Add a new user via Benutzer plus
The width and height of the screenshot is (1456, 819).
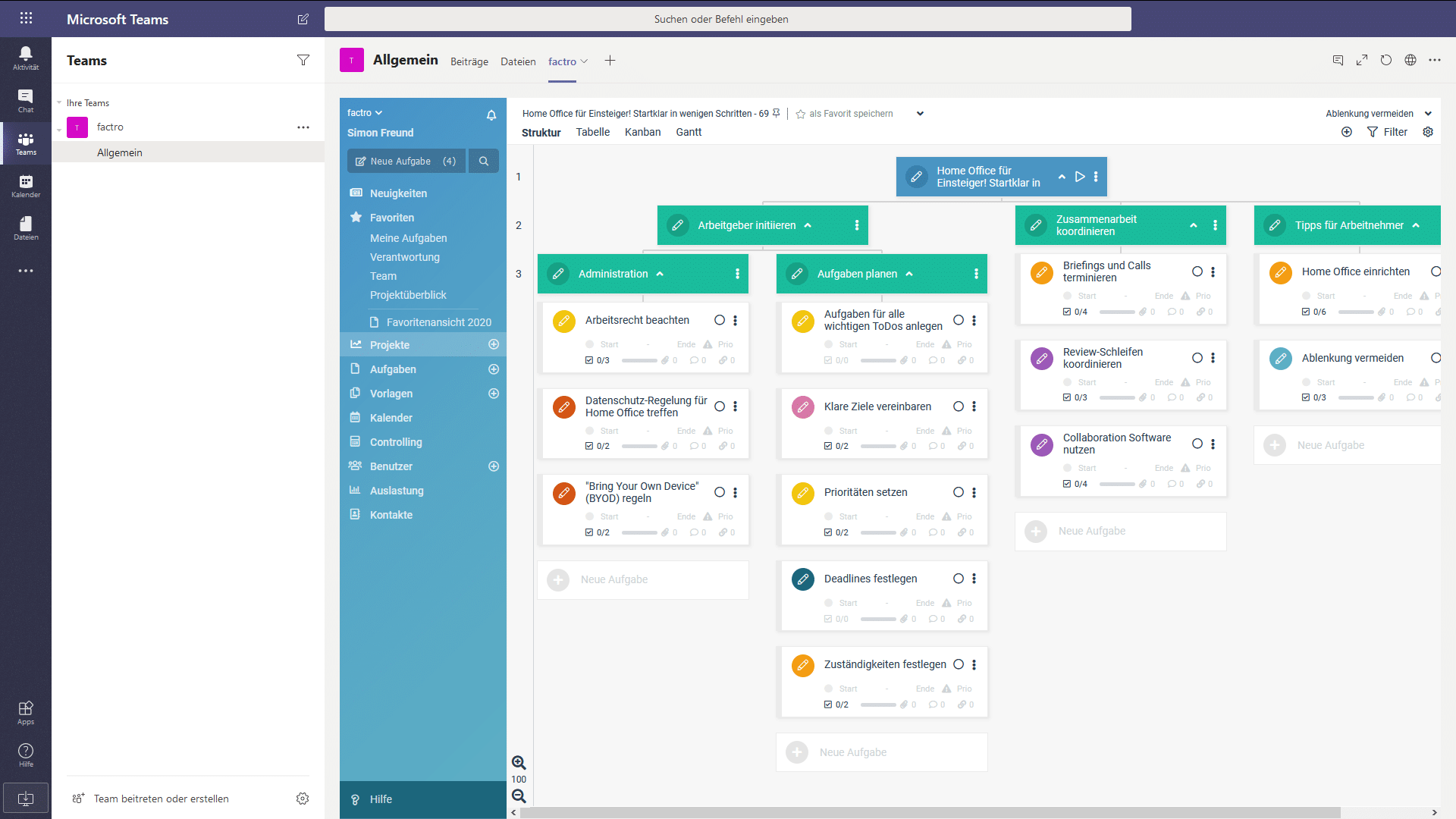tap(494, 466)
